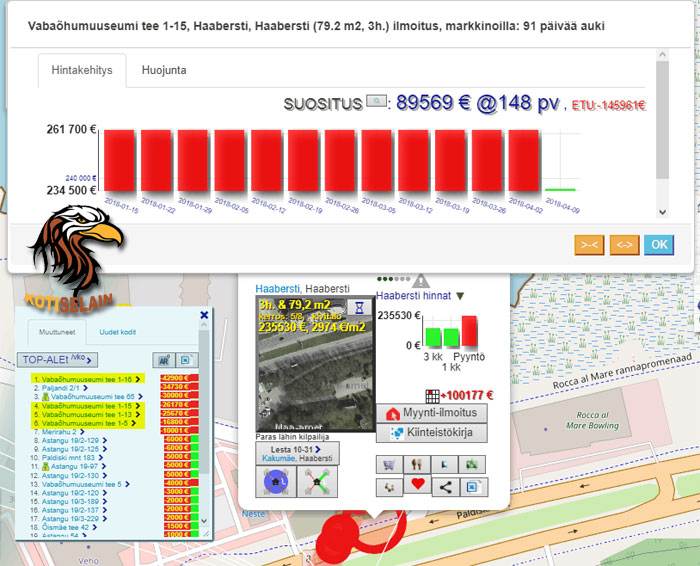Open chevron next to Õismäe tee 42

tap(94, 527)
